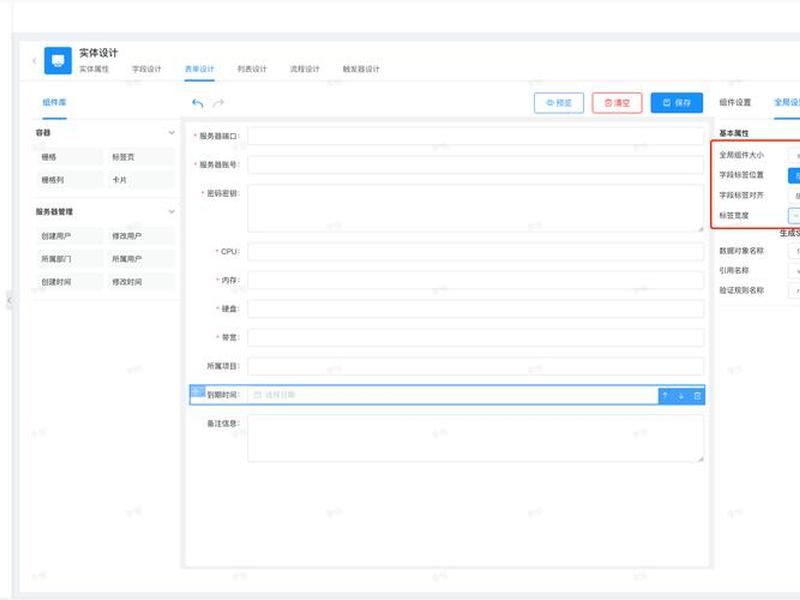Viewport: 800px width, 600px height.
Task: Click the blue 实体设计 entity logo icon
Action: coord(58,61)
